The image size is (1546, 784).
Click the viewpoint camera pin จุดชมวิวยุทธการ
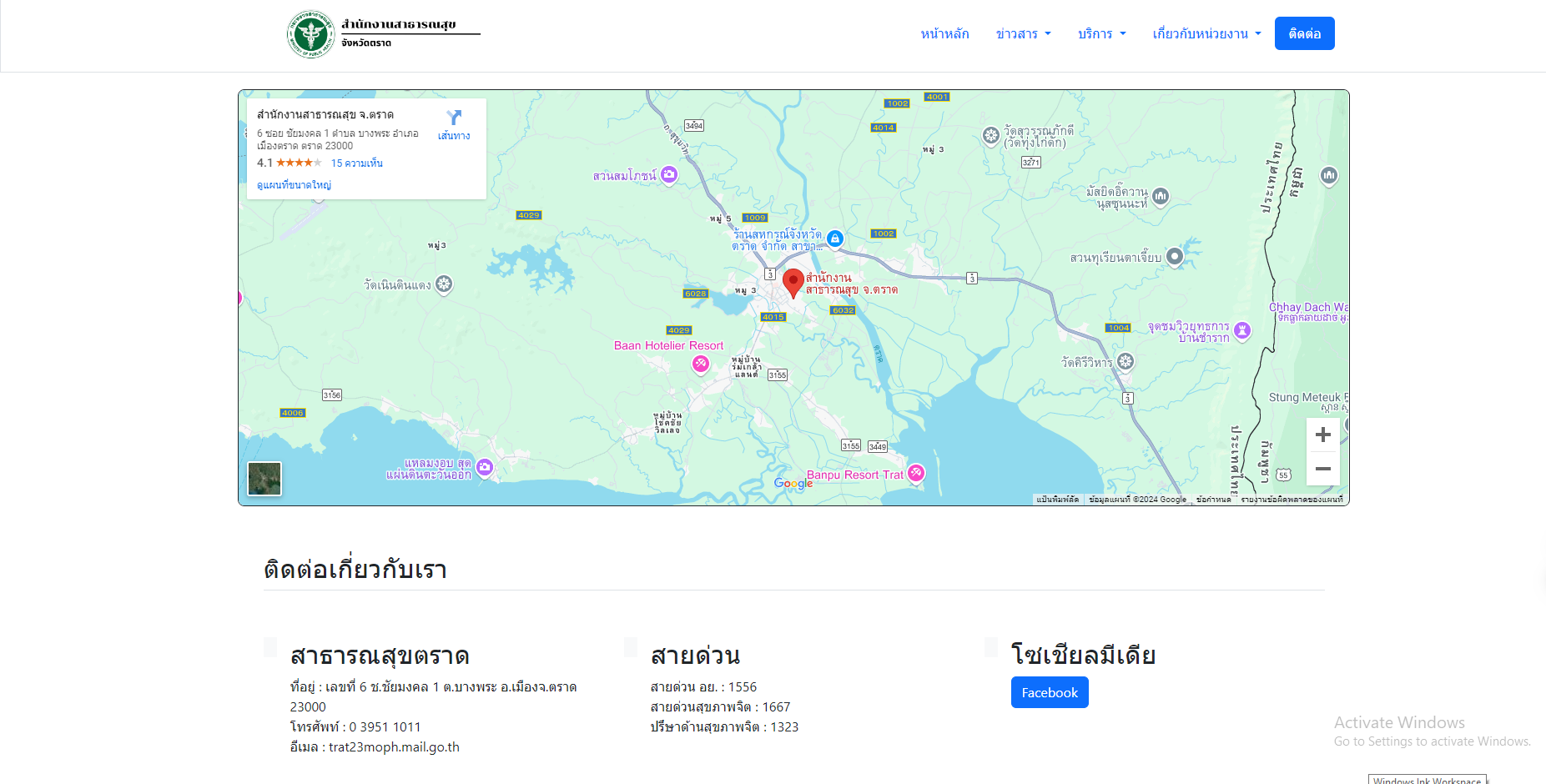(x=1242, y=331)
